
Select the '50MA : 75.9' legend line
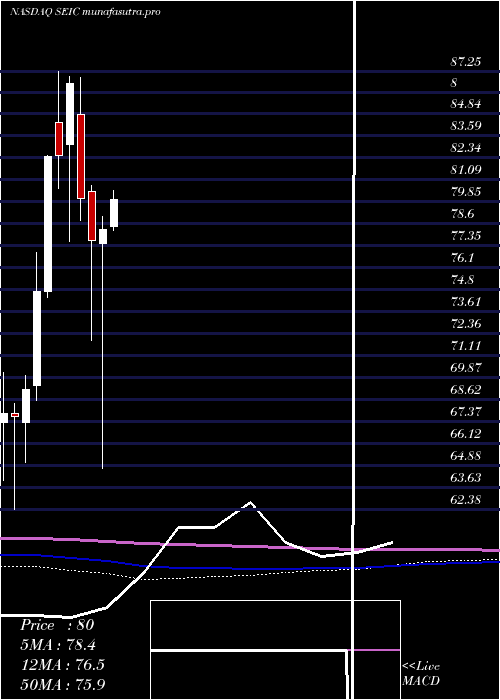[x=63, y=684]
